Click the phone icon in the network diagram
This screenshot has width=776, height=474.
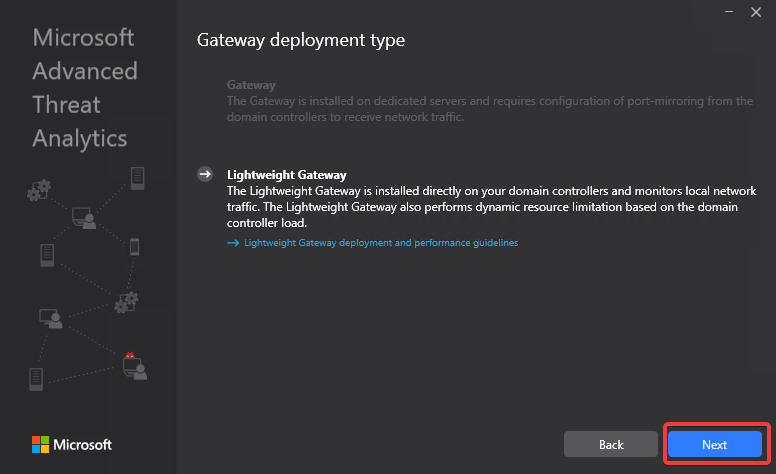coord(134,246)
